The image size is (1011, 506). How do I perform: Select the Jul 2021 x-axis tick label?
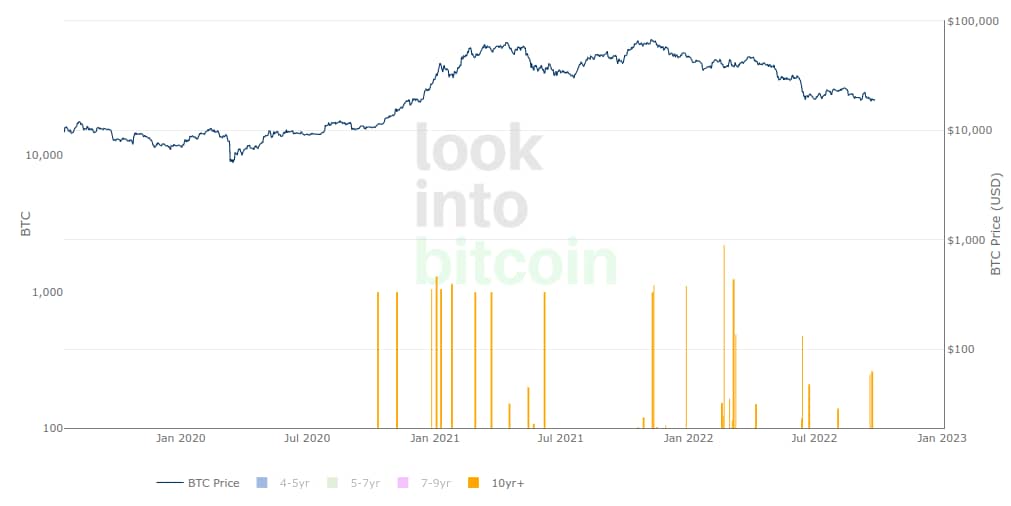click(x=560, y=438)
